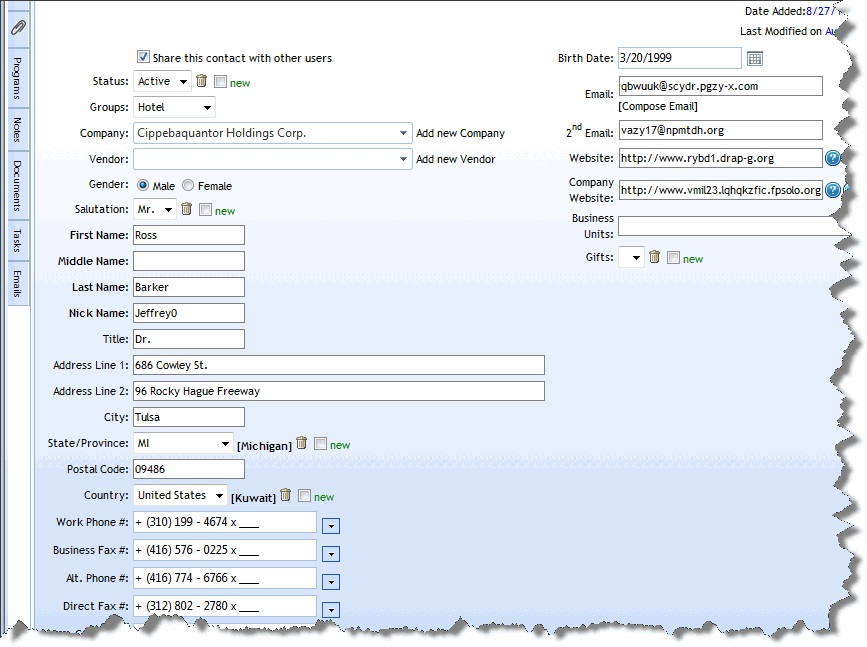Click into the 2nd Email field
This screenshot has width=867, height=647.
pos(720,131)
